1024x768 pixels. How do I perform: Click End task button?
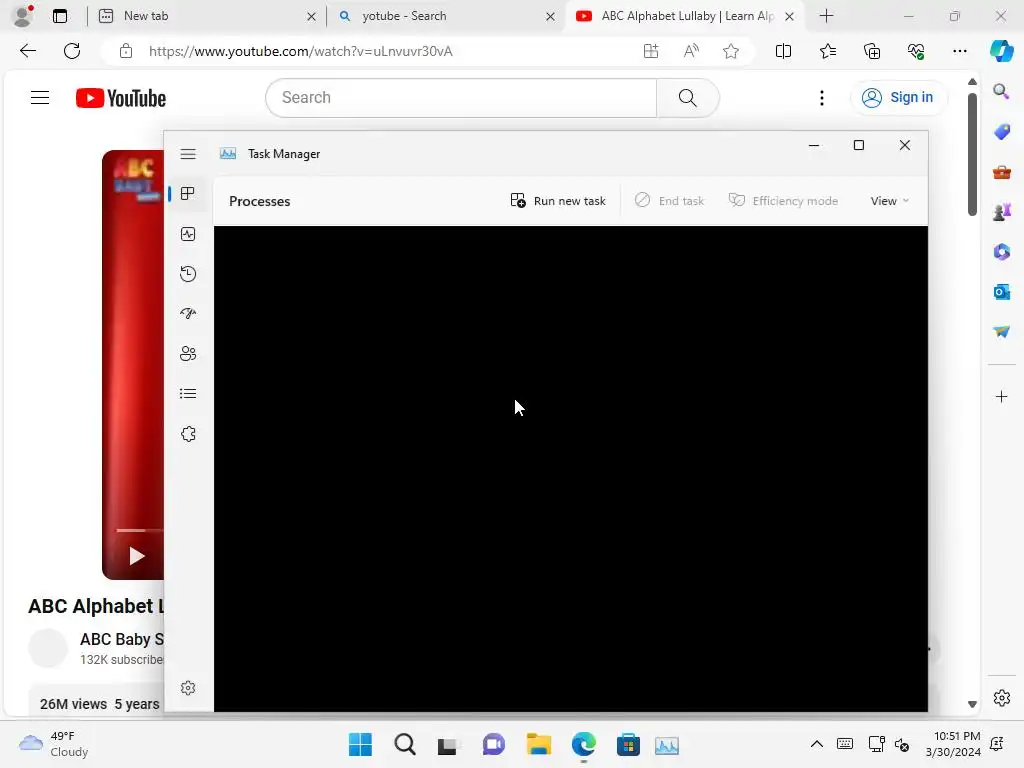(x=669, y=201)
